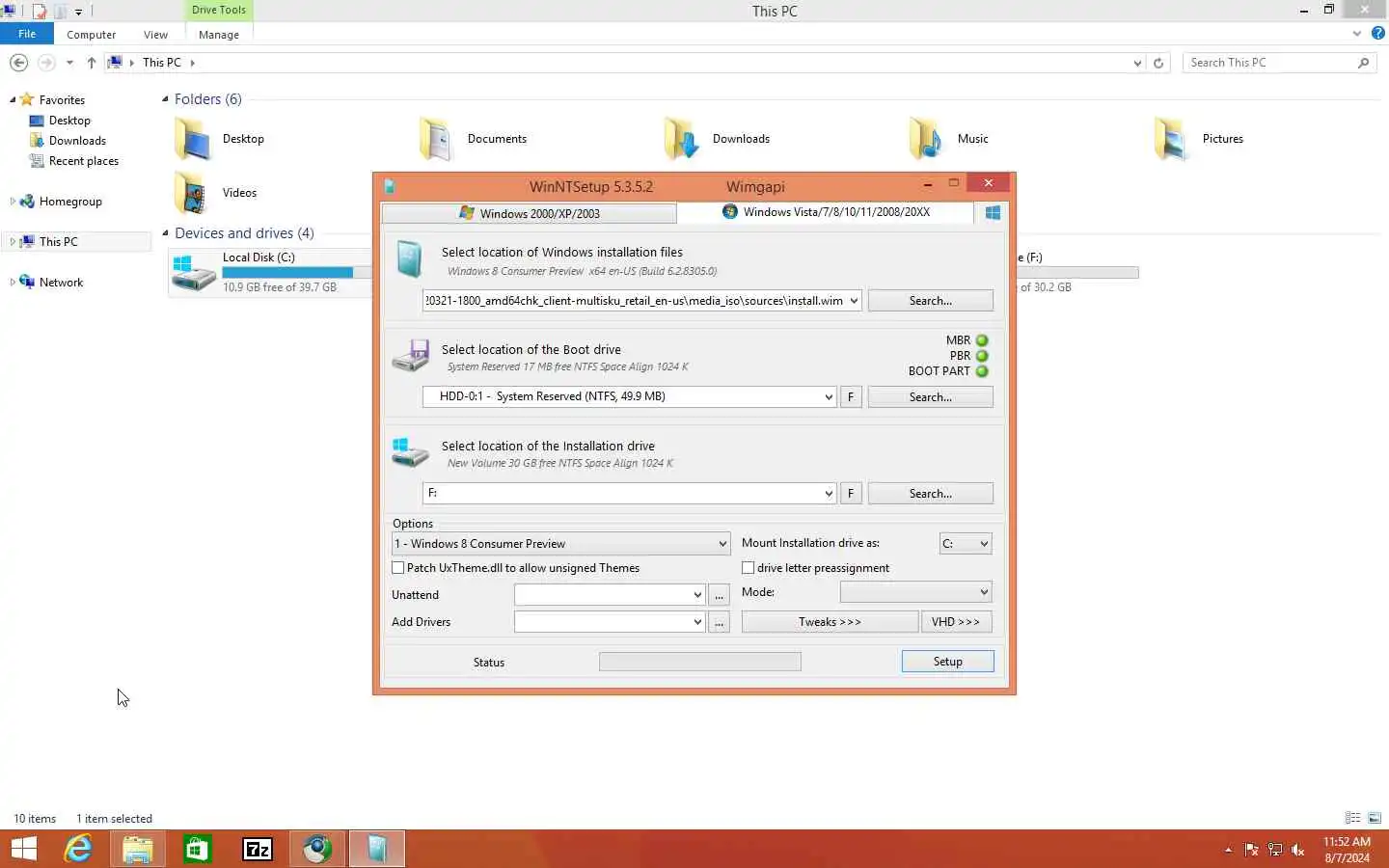Click the boot drive floppy icon in WinNTSetup
The width and height of the screenshot is (1389, 868).
click(x=411, y=356)
